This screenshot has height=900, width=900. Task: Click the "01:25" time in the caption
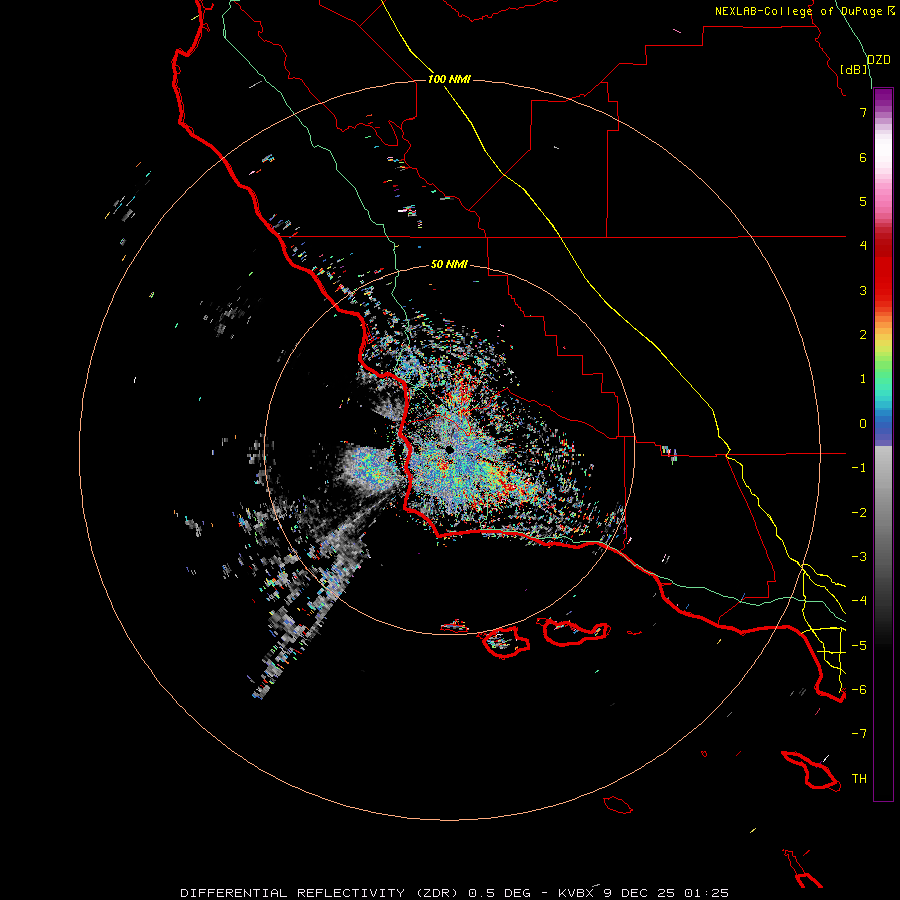(707, 893)
